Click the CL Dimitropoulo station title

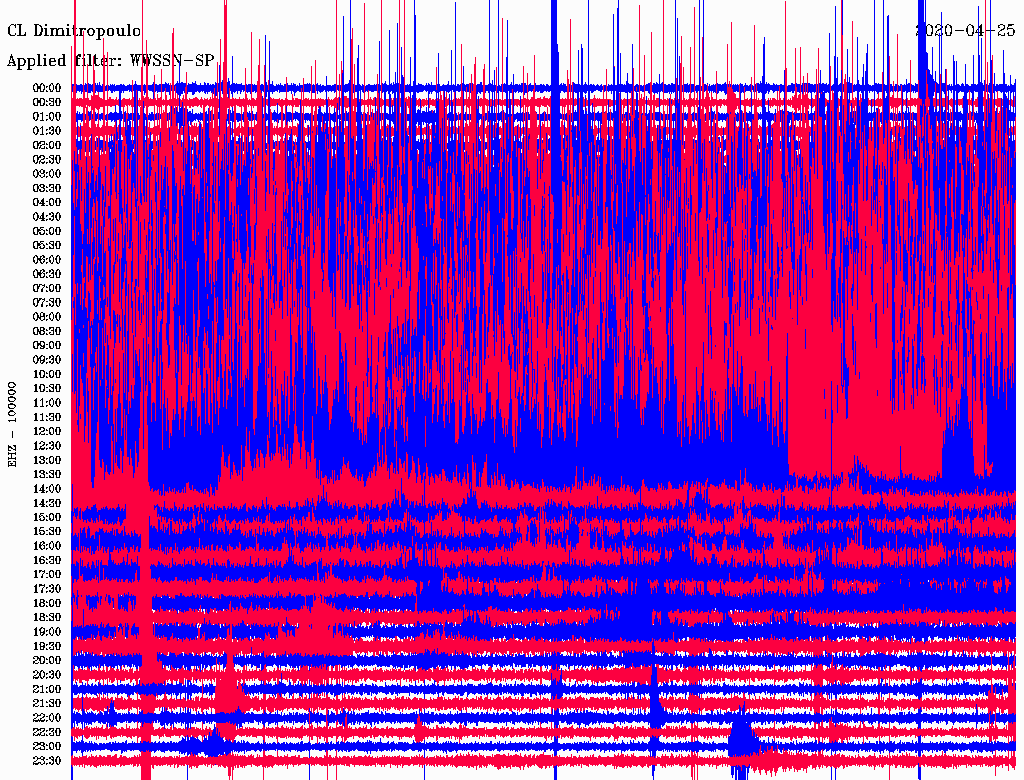[74, 32]
